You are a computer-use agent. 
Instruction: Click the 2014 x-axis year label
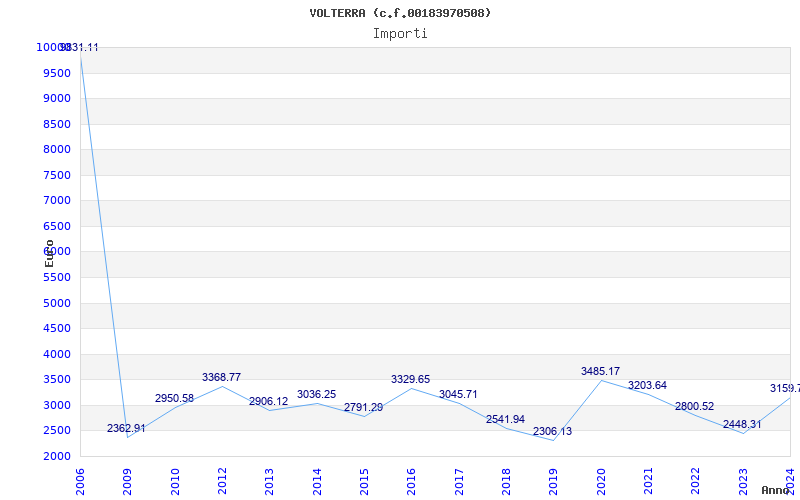[317, 482]
